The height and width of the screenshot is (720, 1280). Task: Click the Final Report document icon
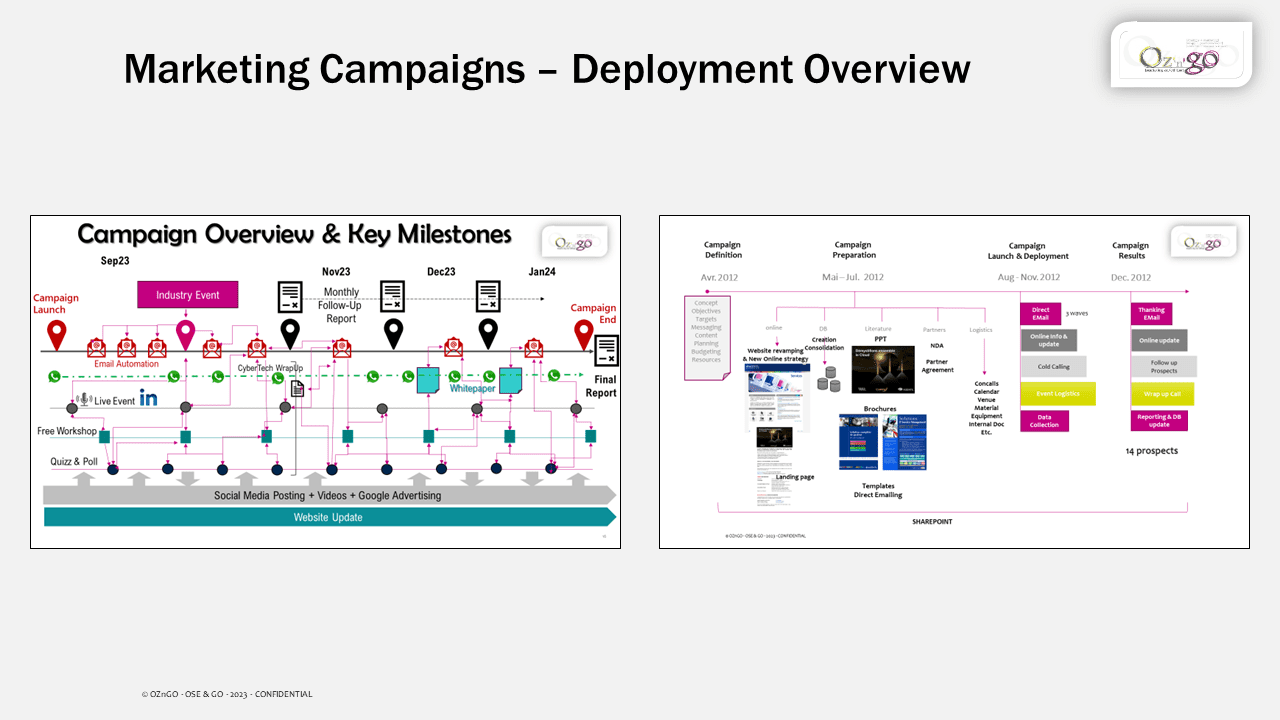pyautogui.click(x=606, y=350)
